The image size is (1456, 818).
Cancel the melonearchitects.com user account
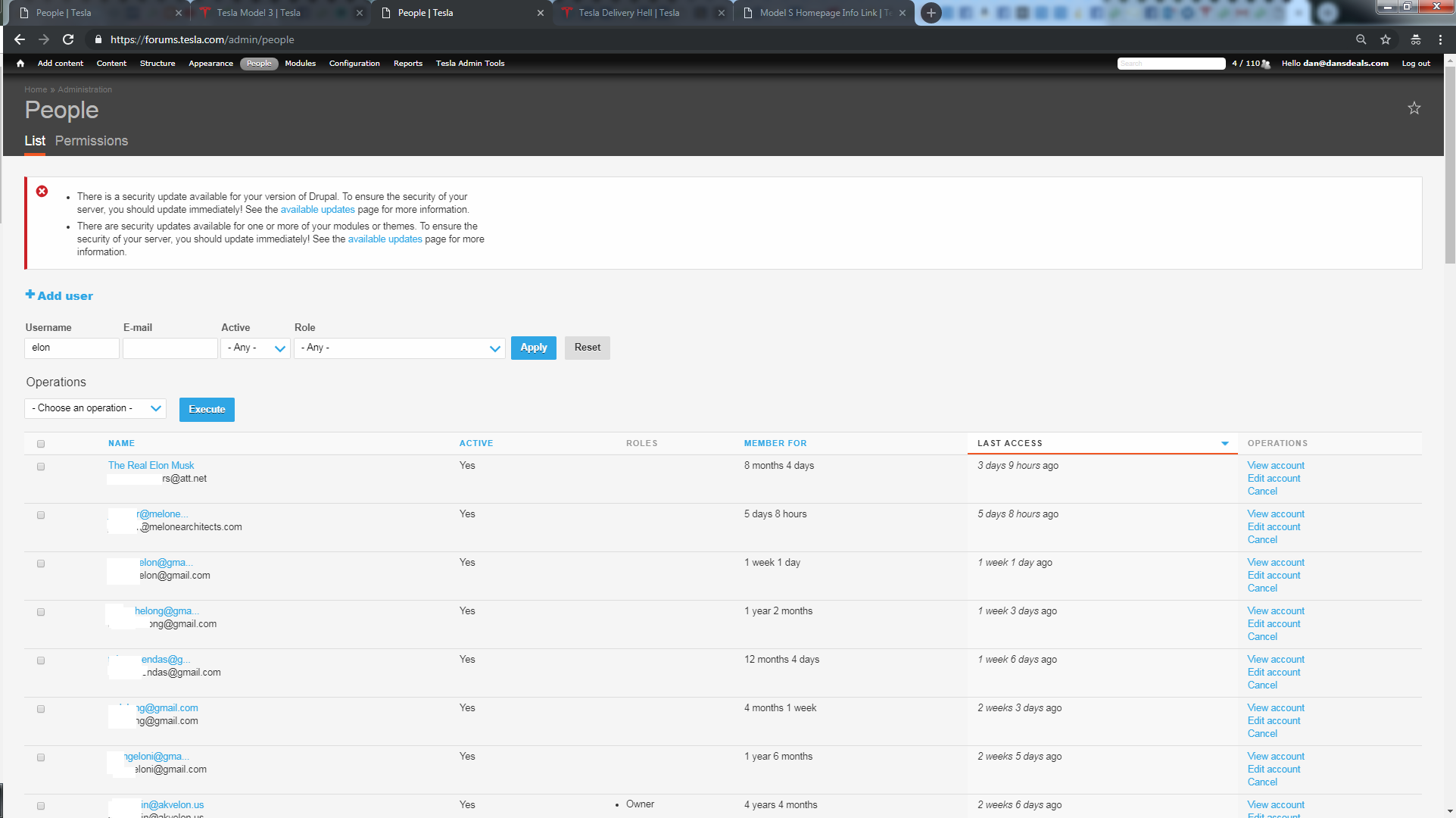[1262, 540]
